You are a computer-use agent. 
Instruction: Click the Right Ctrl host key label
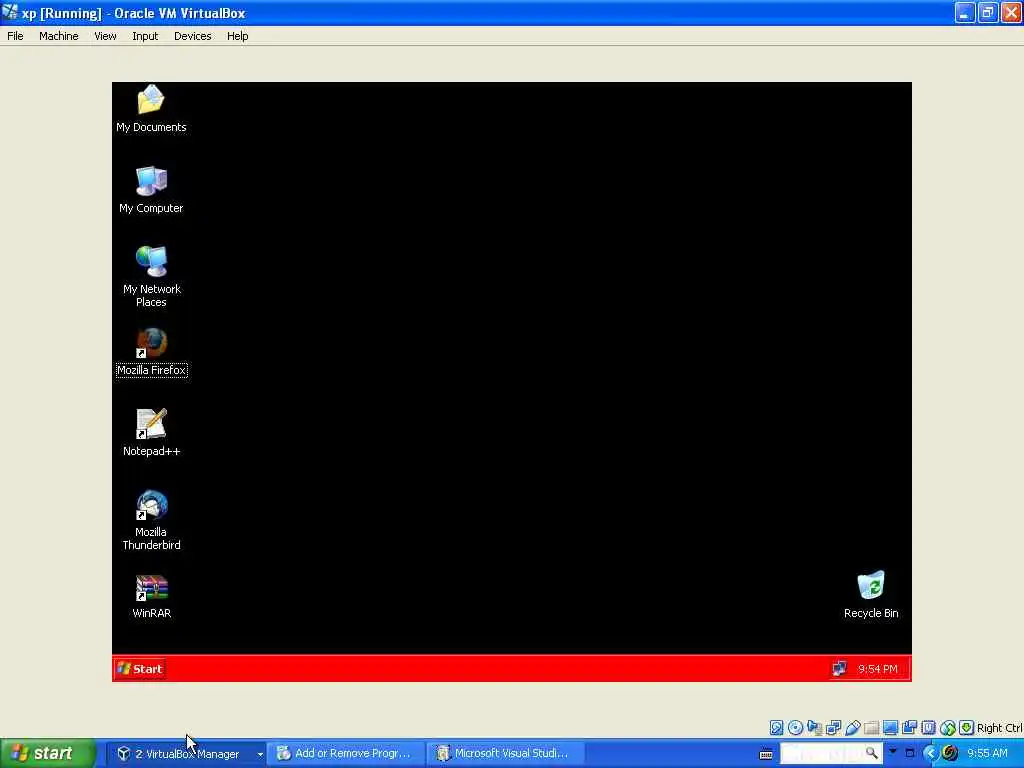(x=999, y=728)
